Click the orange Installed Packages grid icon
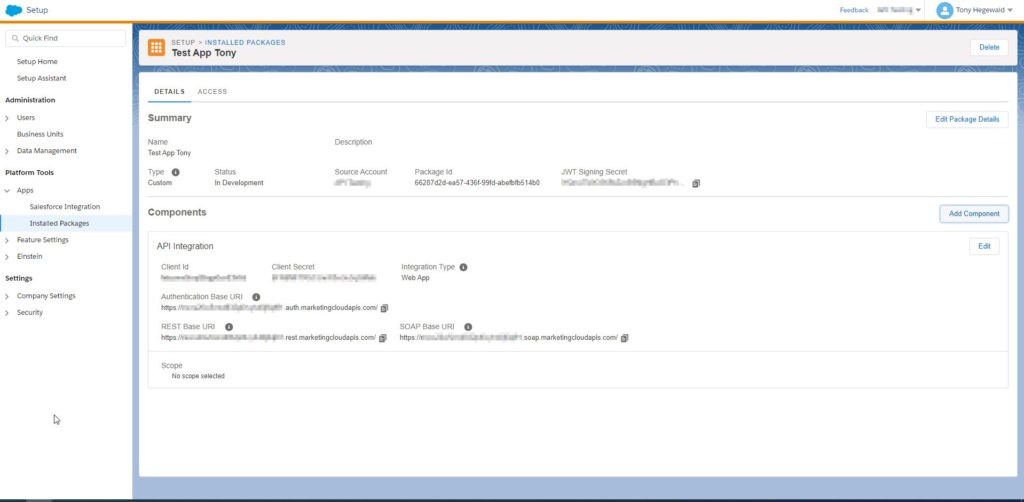The image size is (1024, 502). click(x=156, y=48)
